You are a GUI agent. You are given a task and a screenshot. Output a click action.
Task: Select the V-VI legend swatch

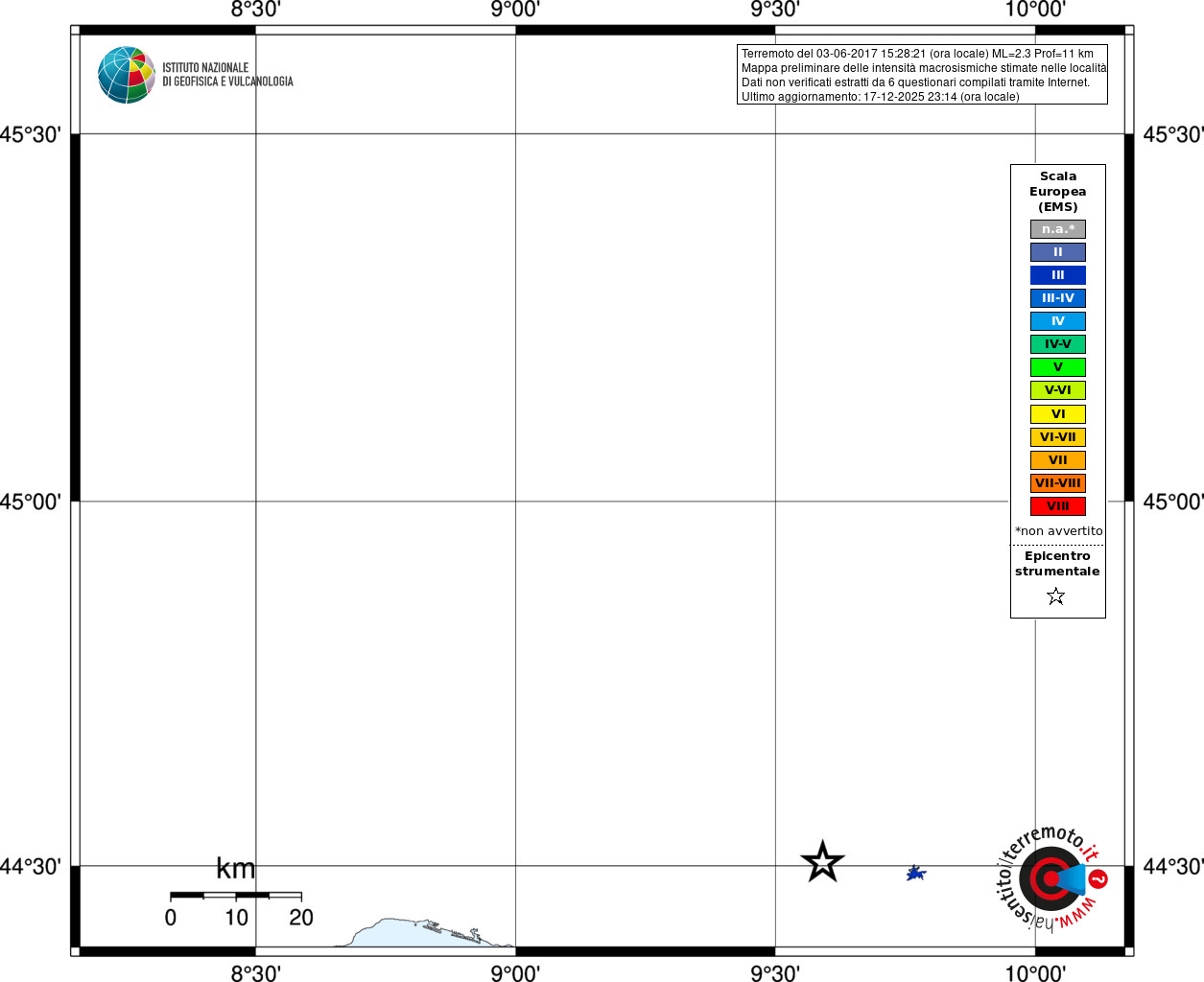click(1058, 390)
